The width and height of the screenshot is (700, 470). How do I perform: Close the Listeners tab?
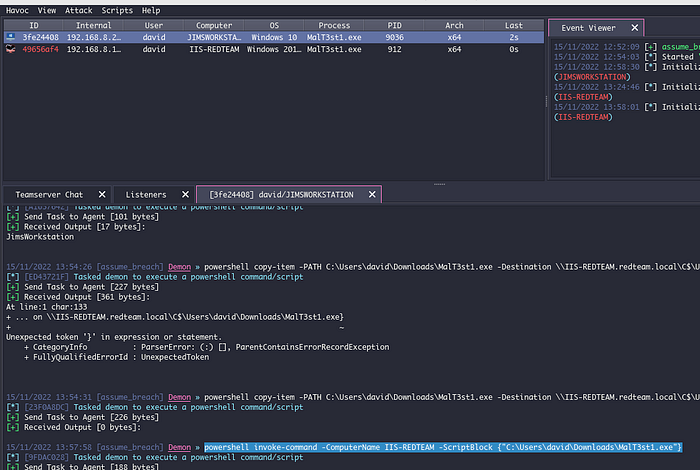pos(185,195)
